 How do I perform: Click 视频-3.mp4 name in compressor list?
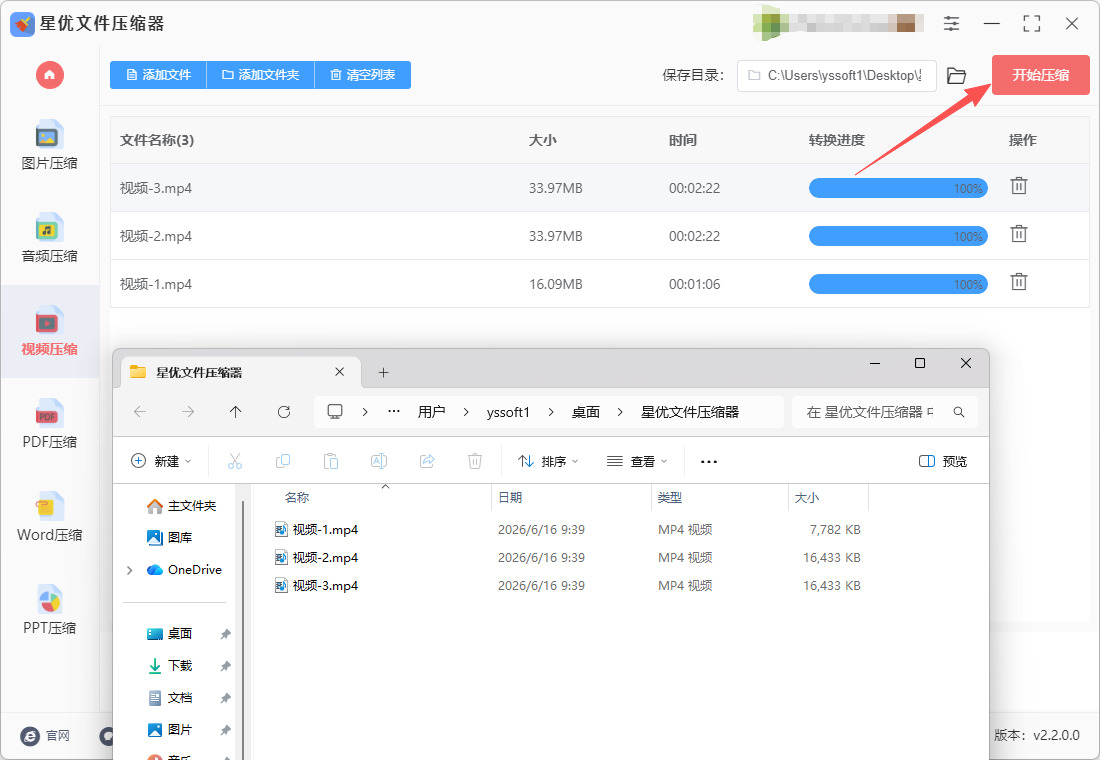coord(156,188)
